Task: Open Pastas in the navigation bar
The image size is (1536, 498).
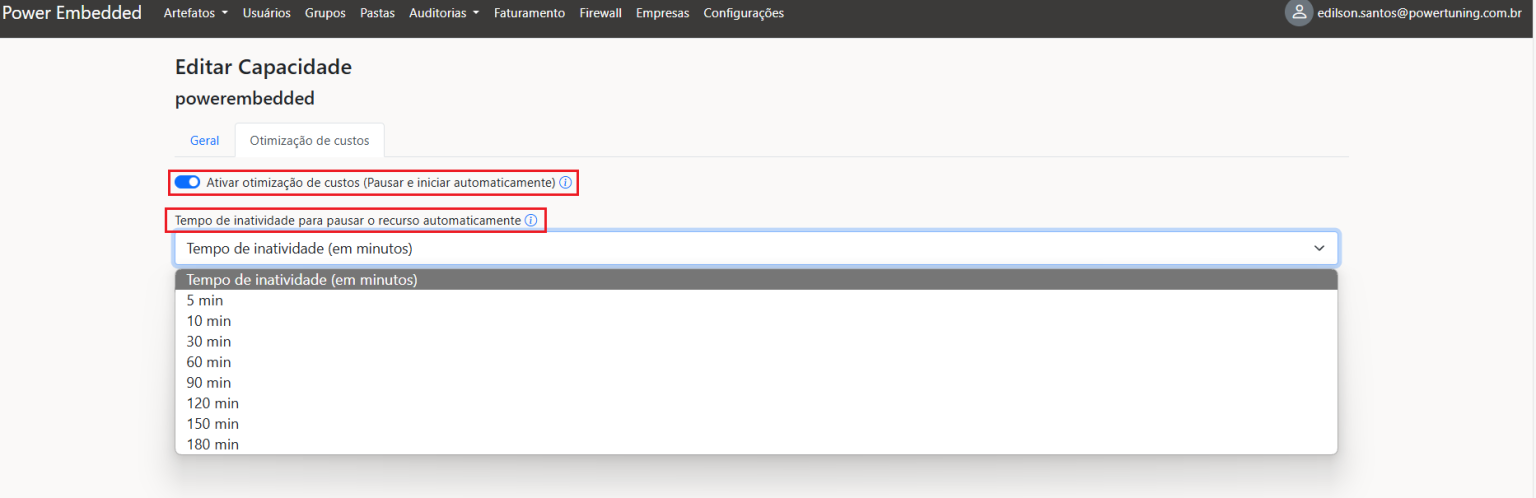Action: 377,13
